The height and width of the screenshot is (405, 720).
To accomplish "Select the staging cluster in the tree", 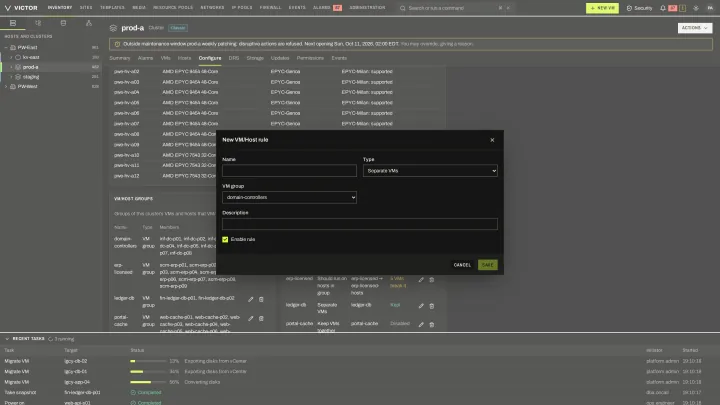I will click(x=31, y=77).
